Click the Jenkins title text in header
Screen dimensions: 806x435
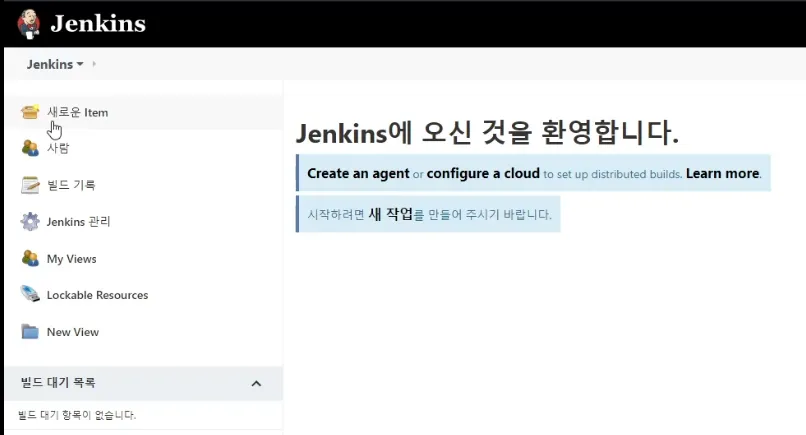click(98, 23)
